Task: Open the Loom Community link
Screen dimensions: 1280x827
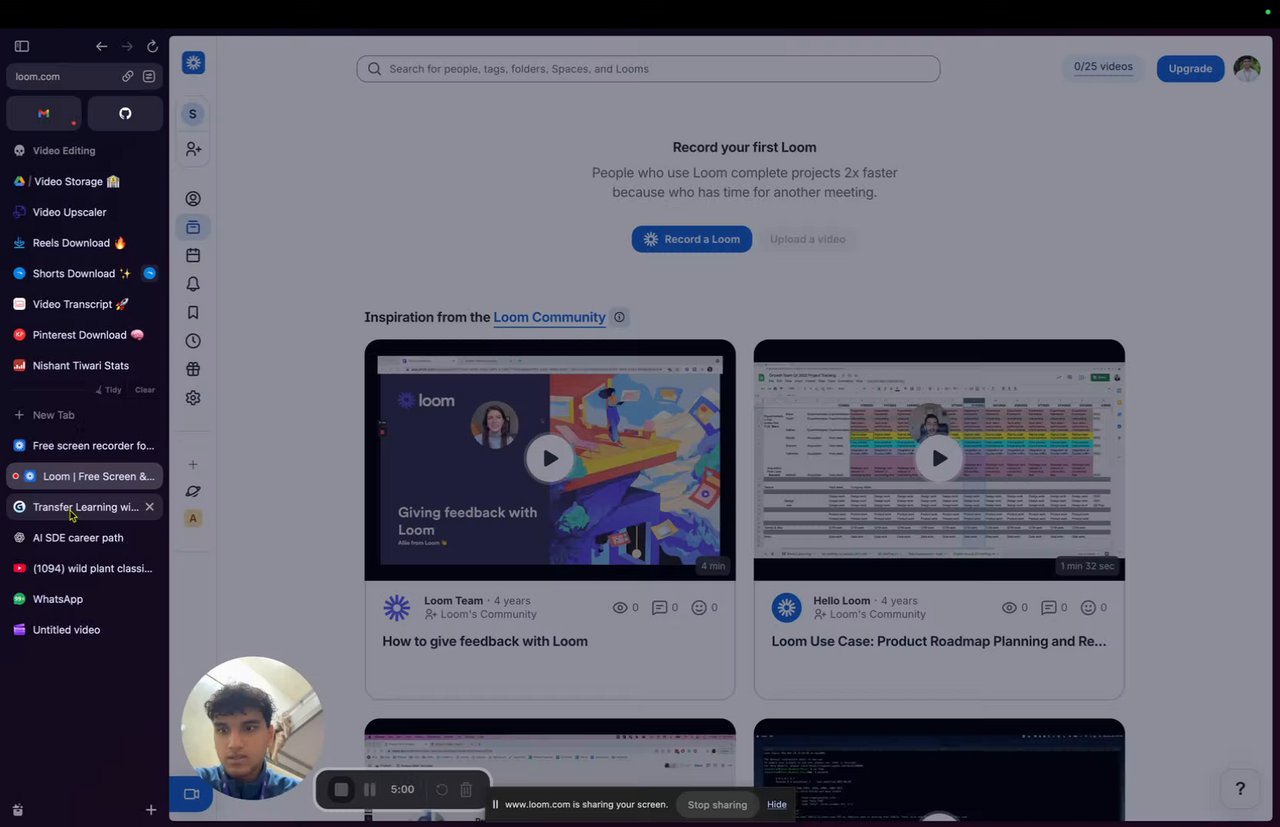Action: tap(549, 317)
